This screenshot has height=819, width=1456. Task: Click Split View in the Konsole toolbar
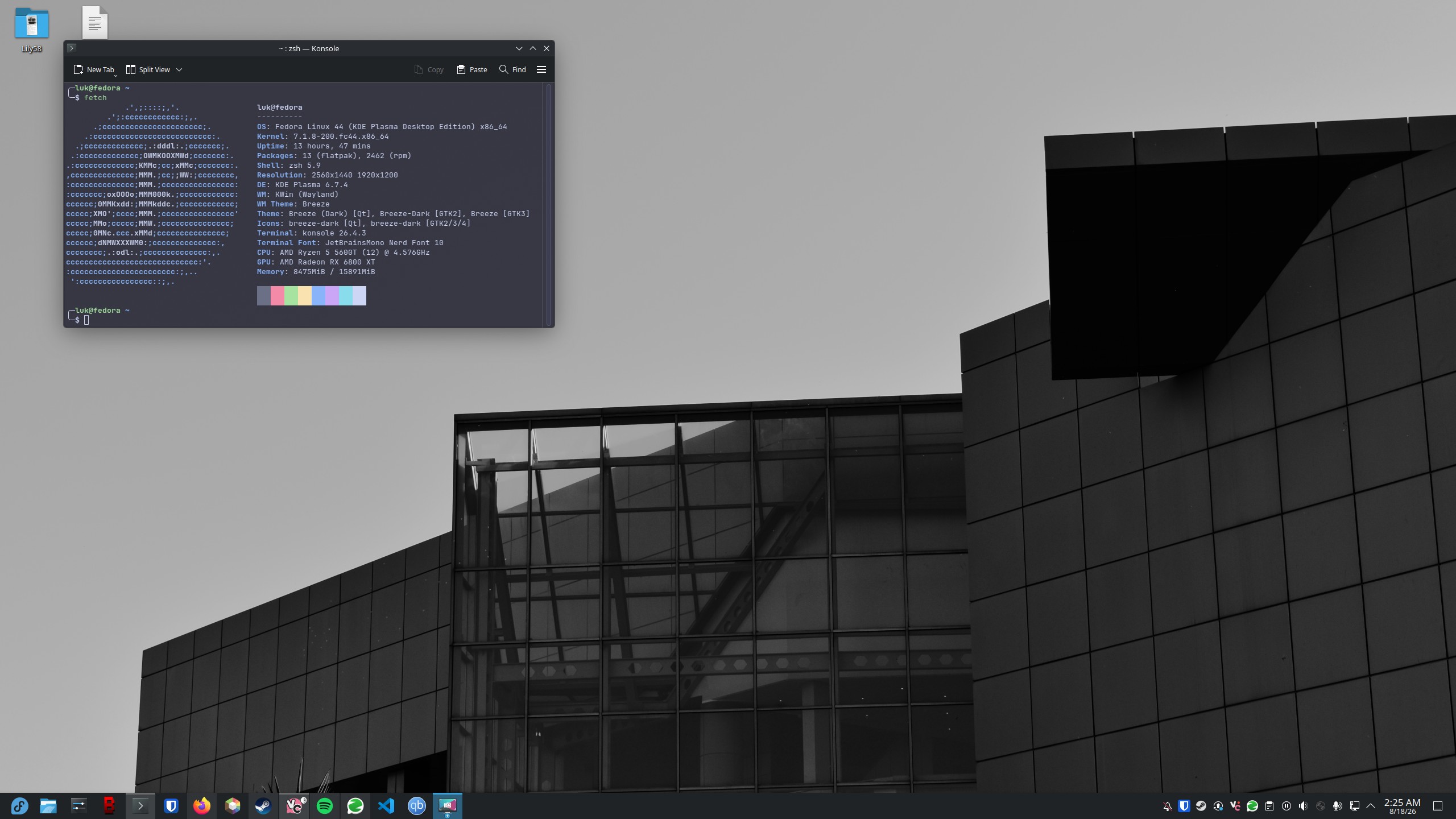[148, 69]
